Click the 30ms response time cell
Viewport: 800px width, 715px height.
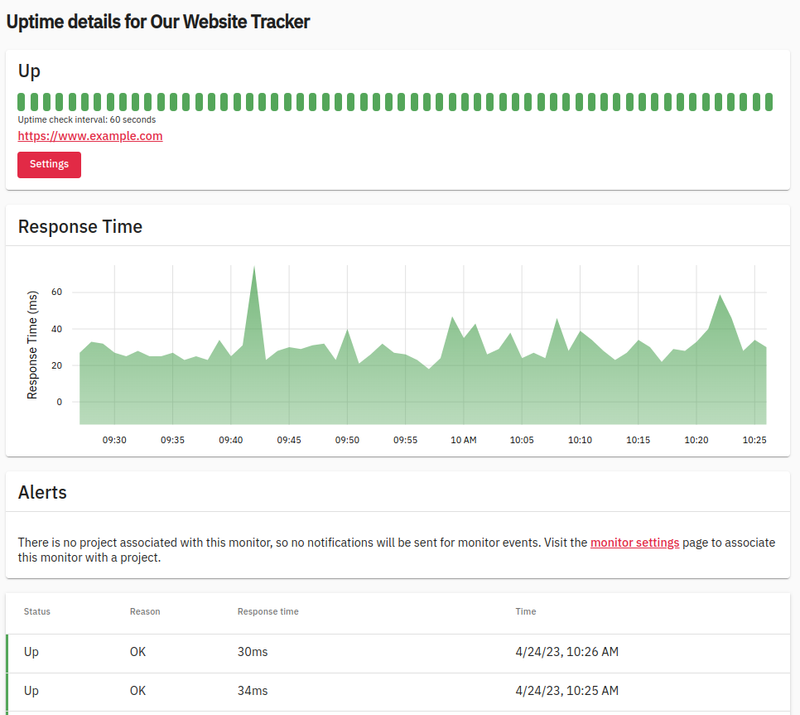tap(253, 652)
